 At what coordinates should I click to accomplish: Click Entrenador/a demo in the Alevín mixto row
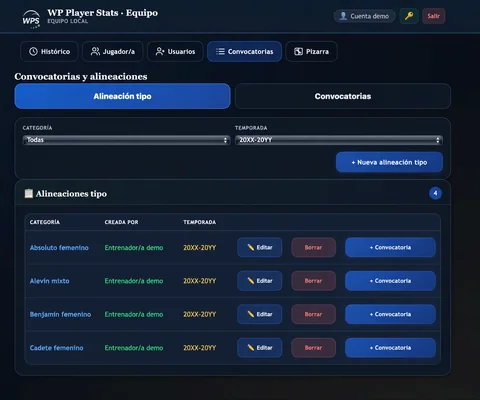[x=134, y=281]
